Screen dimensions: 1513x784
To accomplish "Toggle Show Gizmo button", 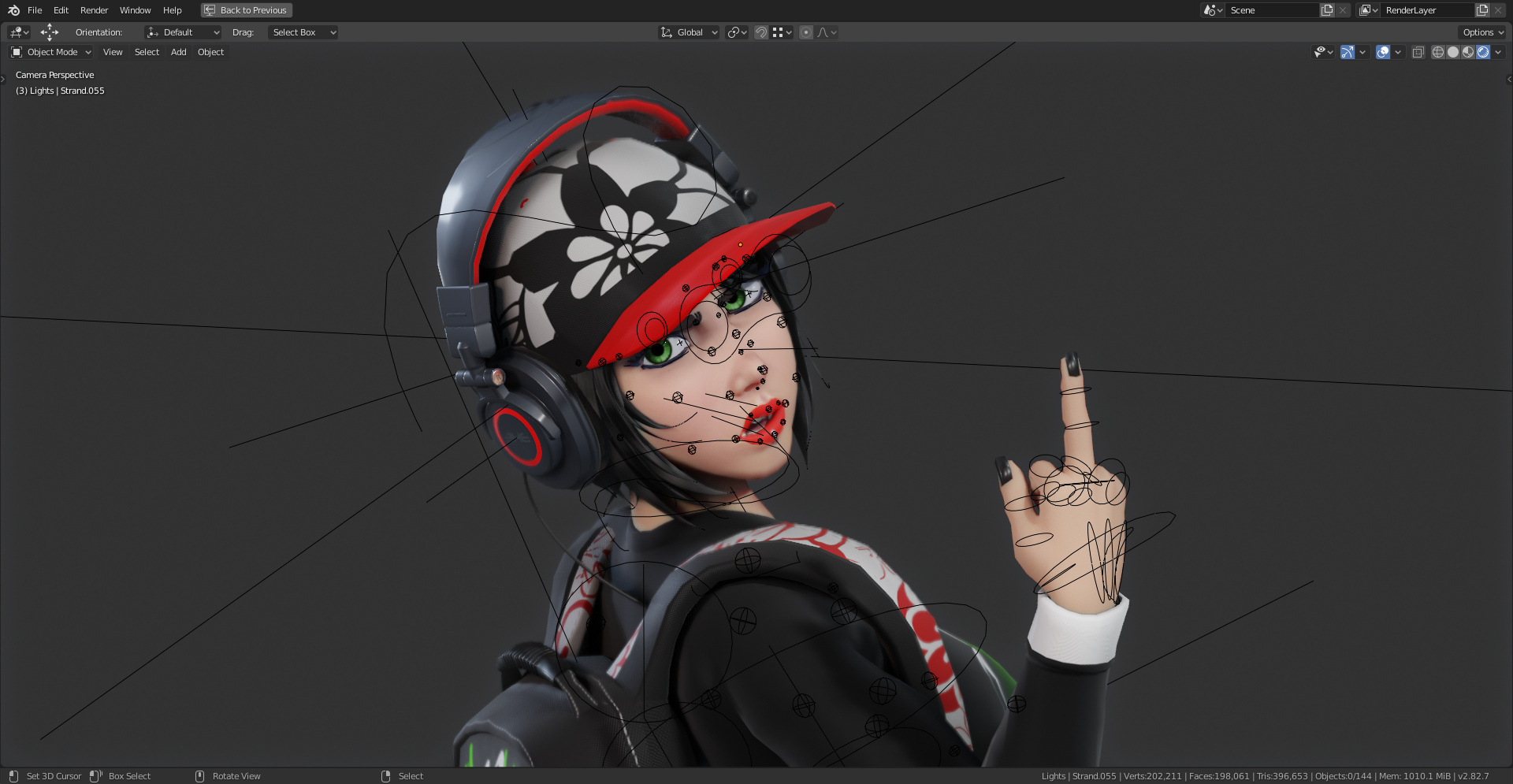I will coord(1348,52).
